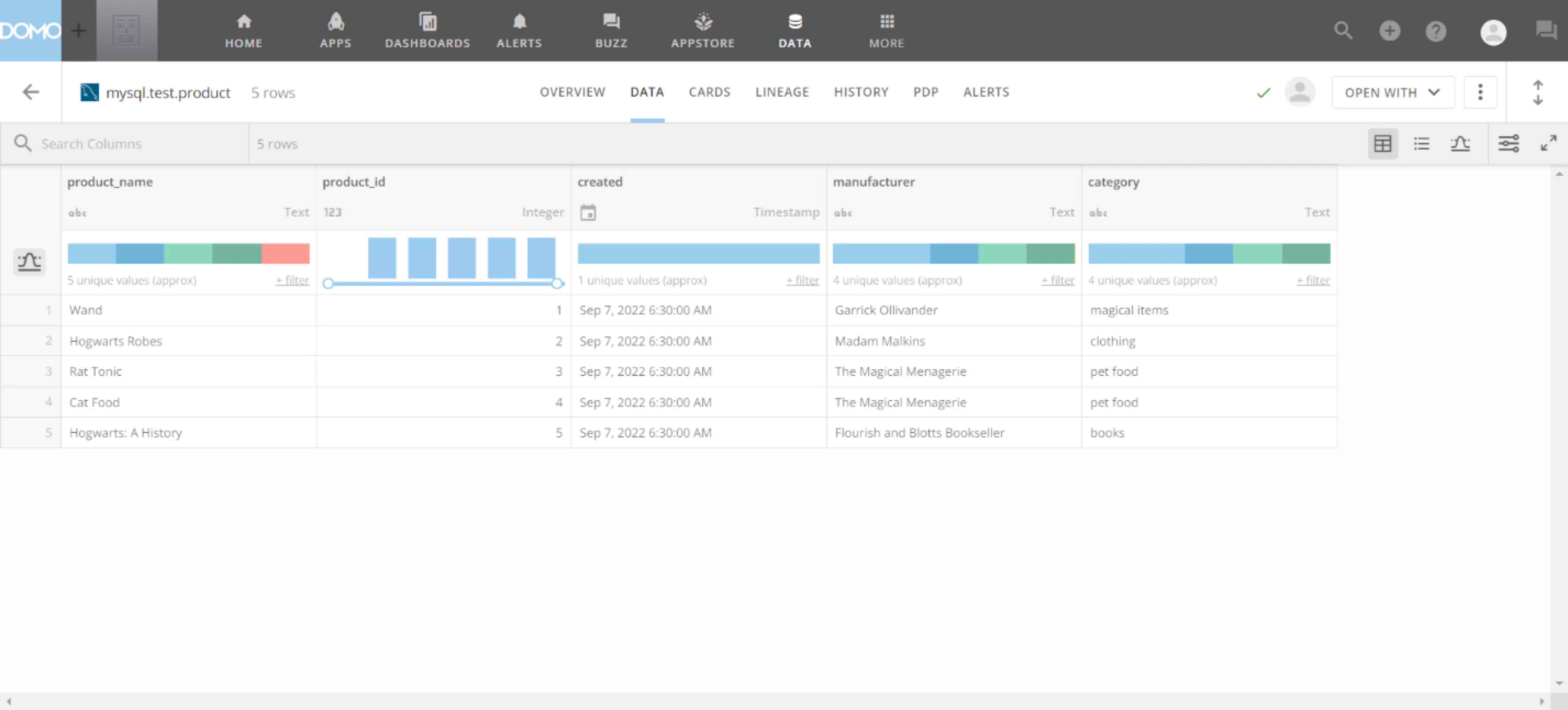Screen dimensions: 1568x710
Task: Click the red segment in product_name bar
Action: (x=285, y=253)
